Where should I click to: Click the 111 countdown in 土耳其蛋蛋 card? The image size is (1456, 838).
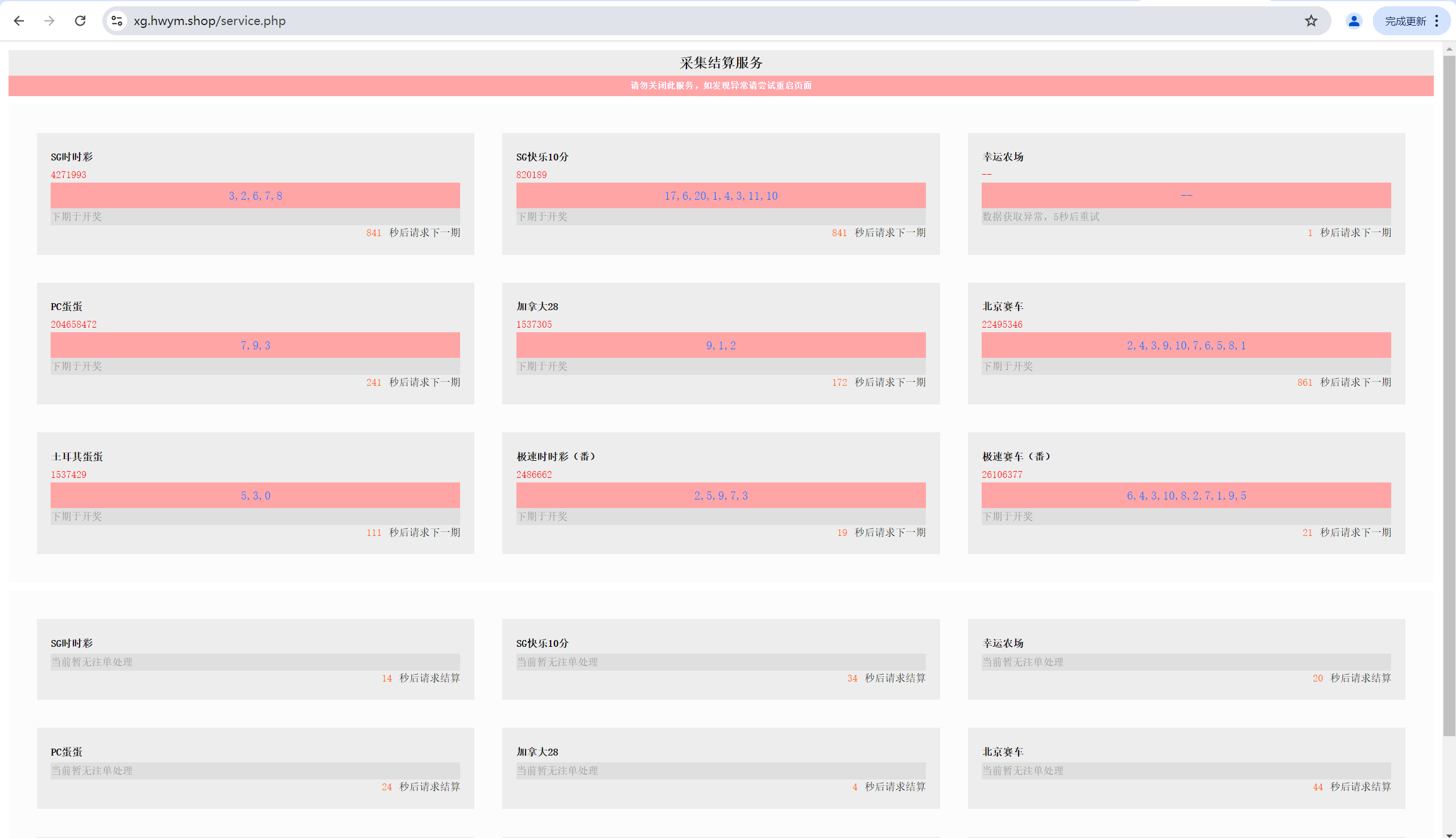click(374, 533)
